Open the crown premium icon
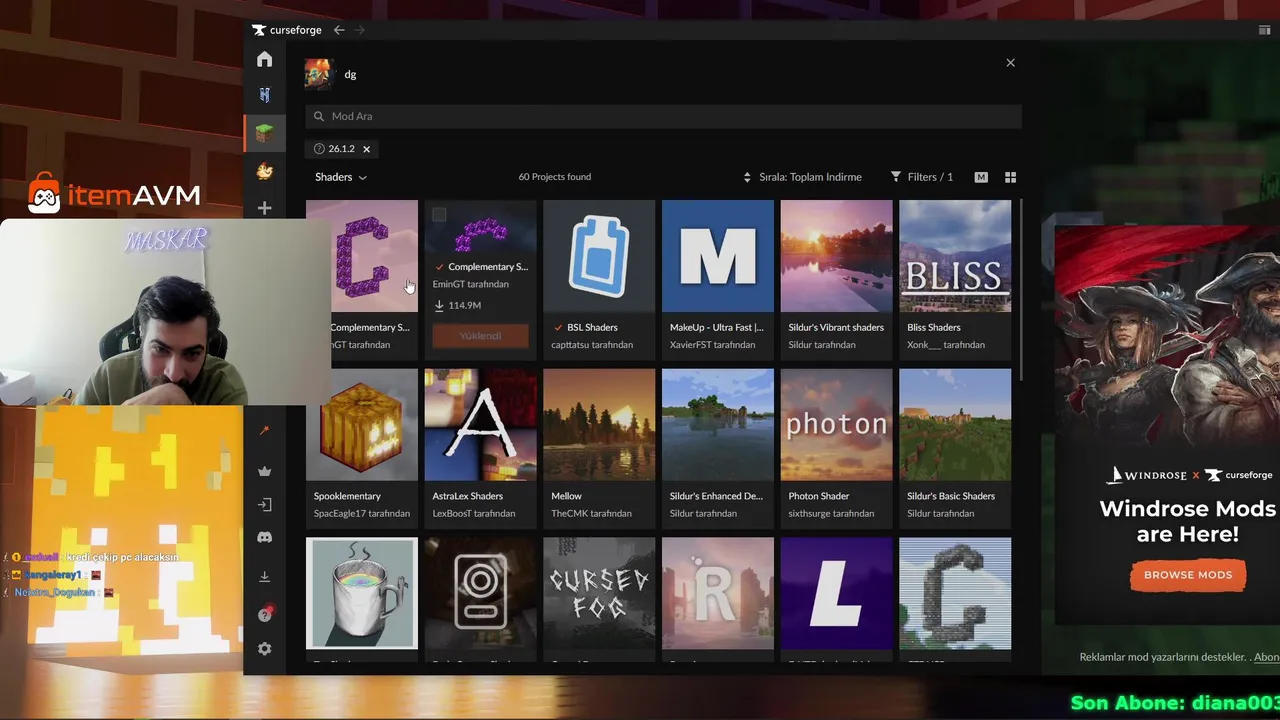 click(x=264, y=471)
